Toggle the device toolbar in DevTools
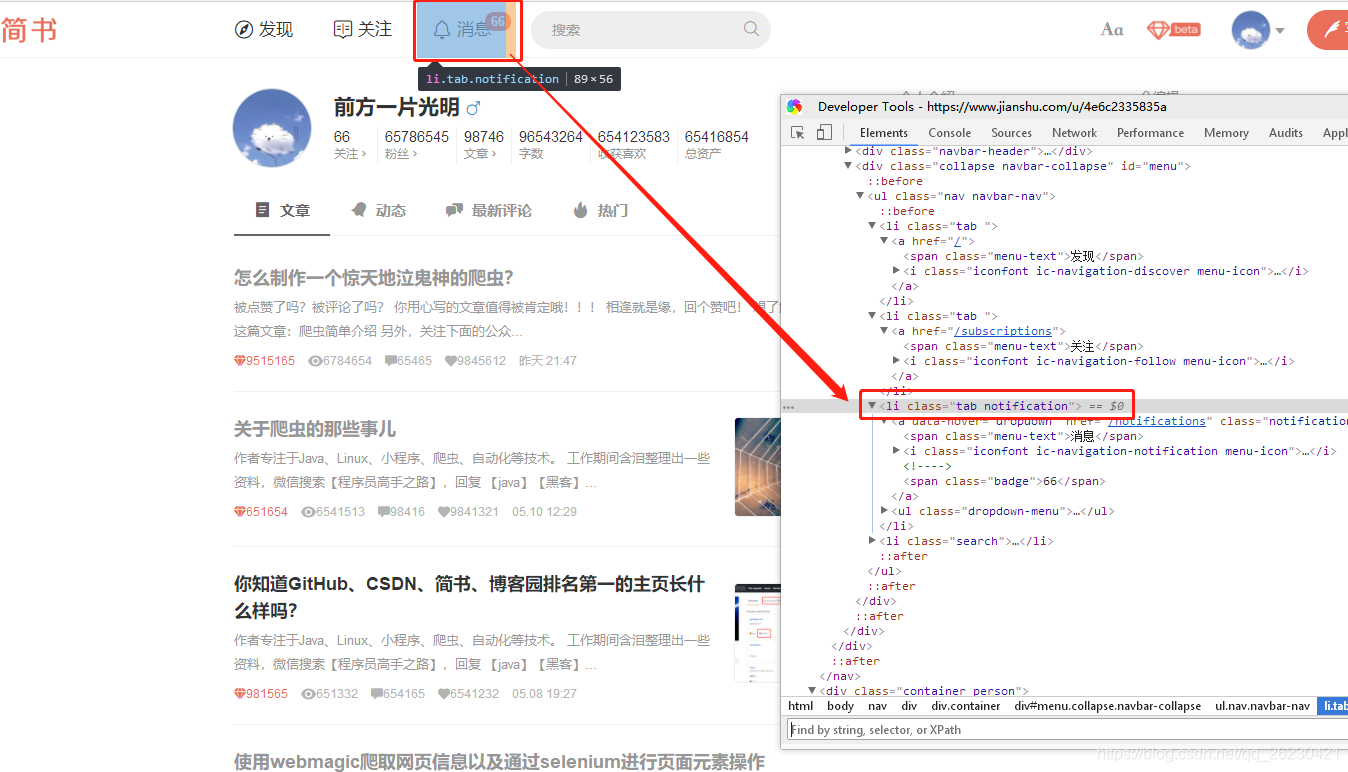Viewport: 1348px width, 772px height. click(x=823, y=132)
